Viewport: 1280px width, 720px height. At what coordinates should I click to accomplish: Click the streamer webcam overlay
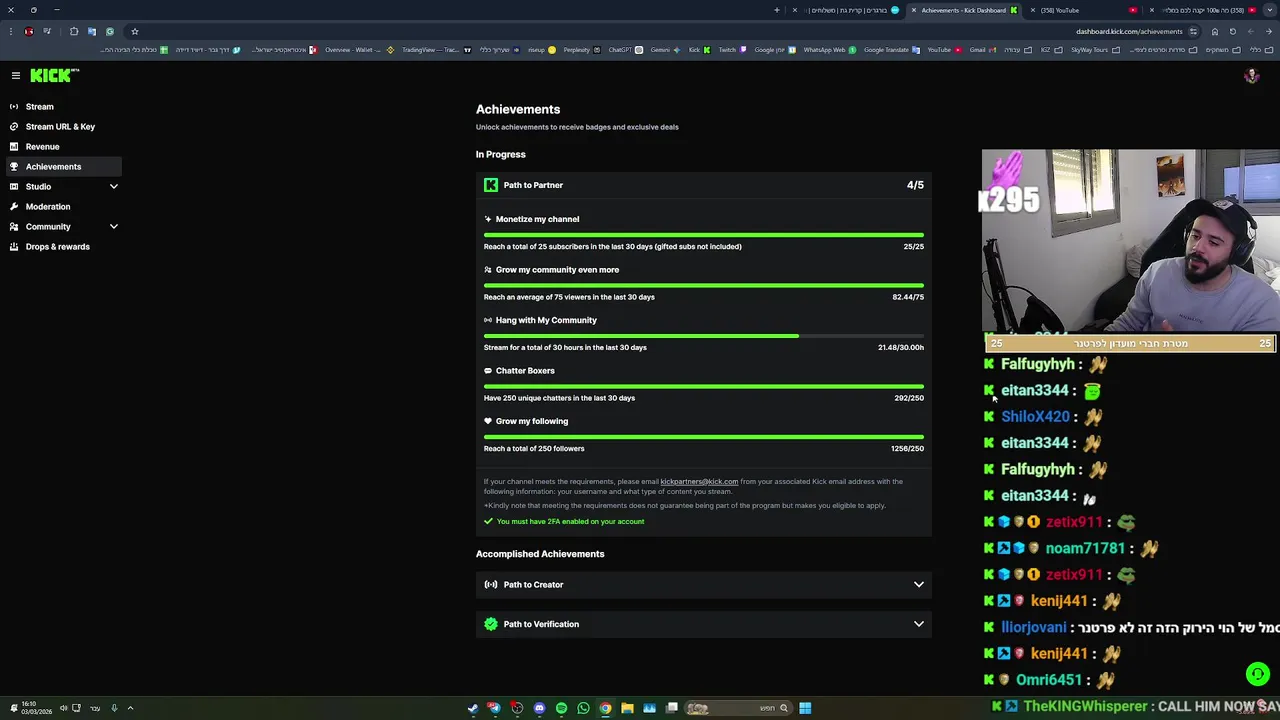[x=1130, y=242]
